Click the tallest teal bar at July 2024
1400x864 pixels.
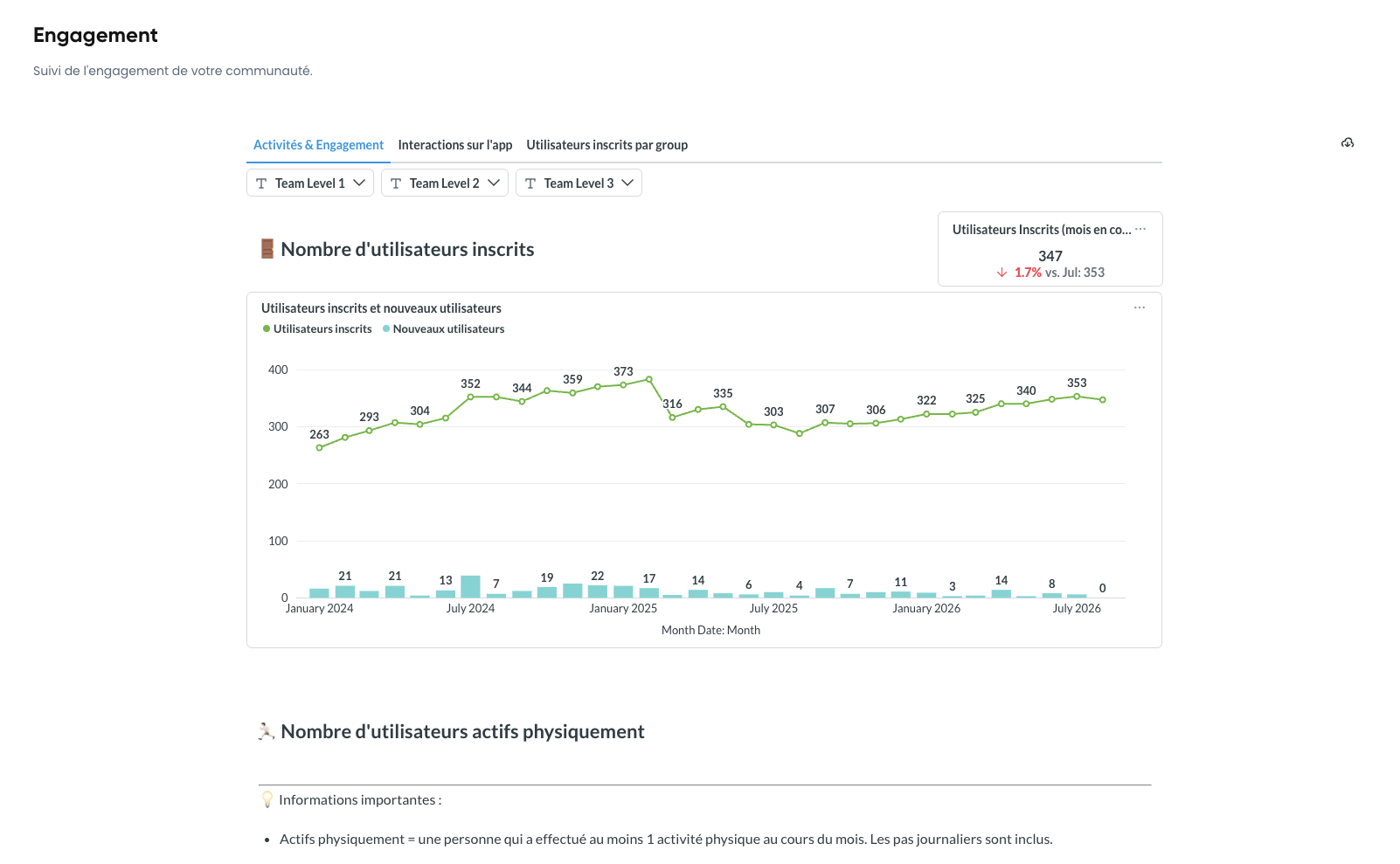click(x=470, y=586)
